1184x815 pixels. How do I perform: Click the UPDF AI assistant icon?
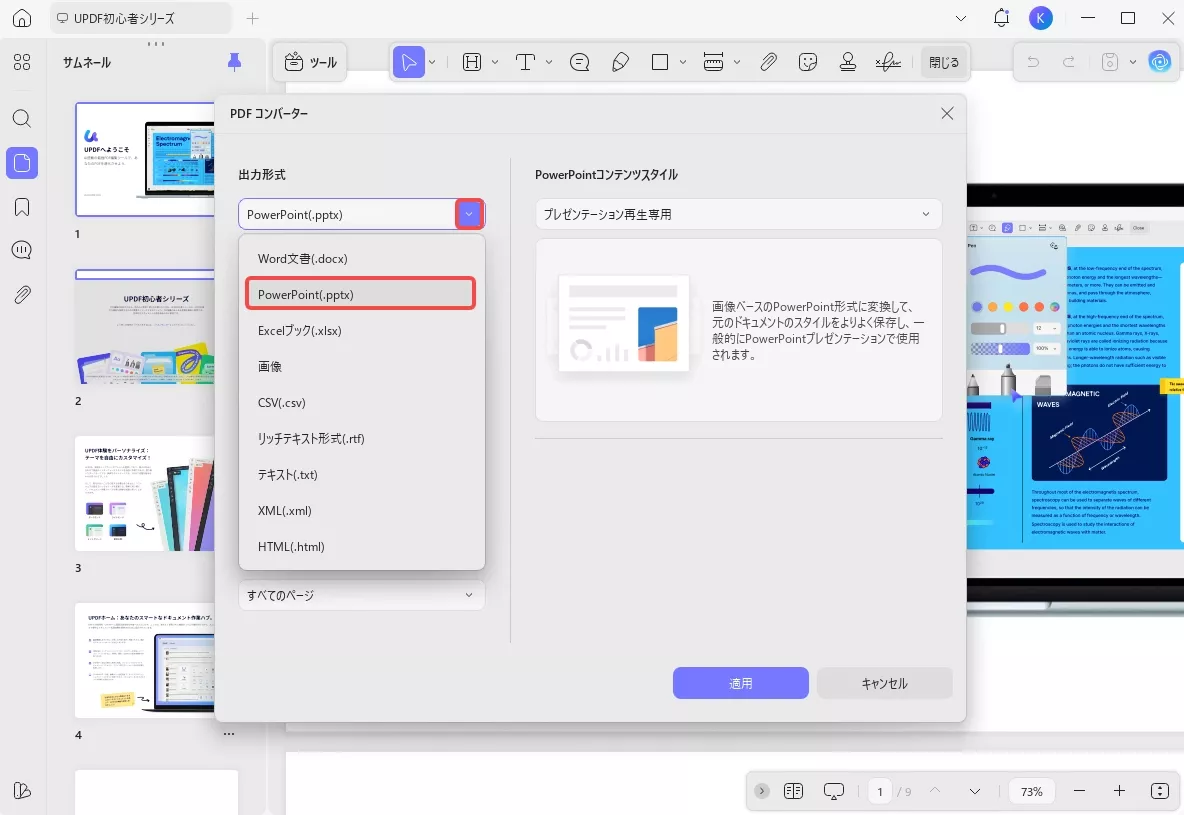pyautogui.click(x=1159, y=61)
